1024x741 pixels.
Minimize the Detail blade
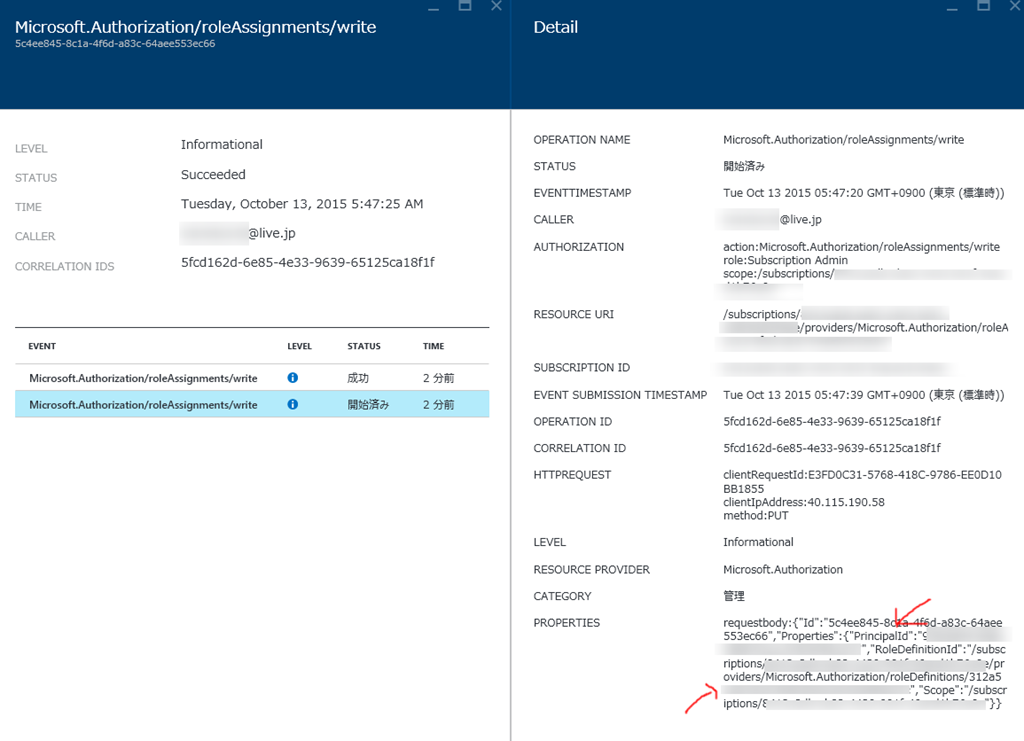(952, 7)
